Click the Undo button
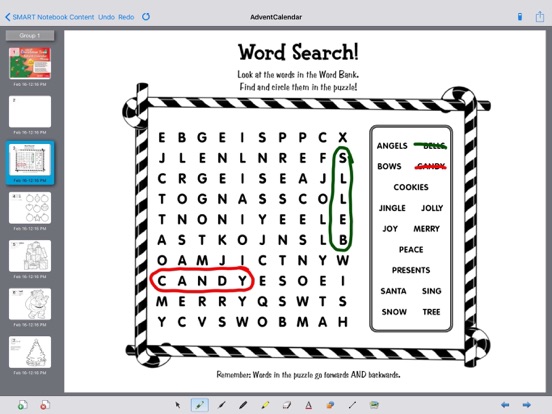The width and height of the screenshot is (552, 414). [x=106, y=17]
